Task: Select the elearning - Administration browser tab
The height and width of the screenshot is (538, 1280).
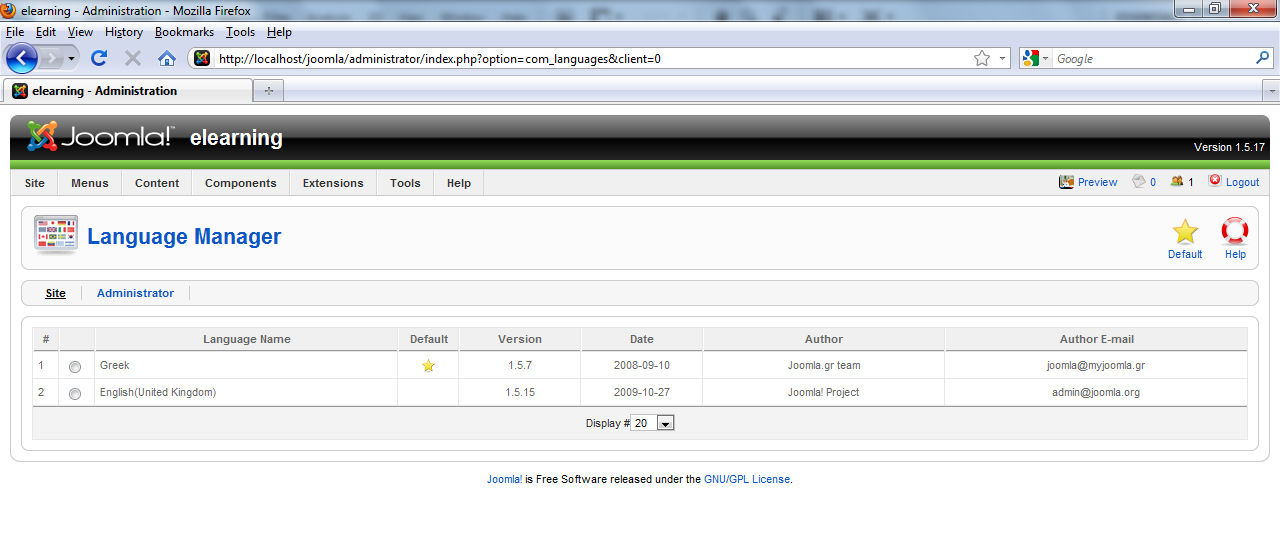Action: [127, 91]
